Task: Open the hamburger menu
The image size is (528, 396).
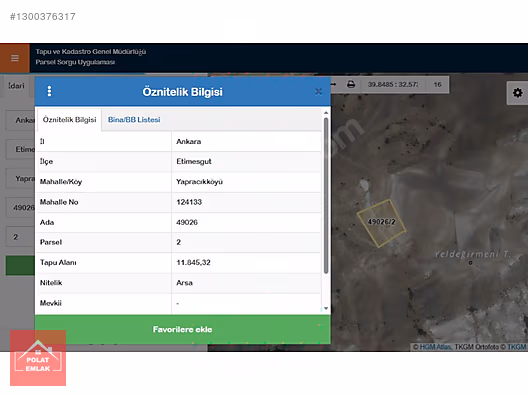Action: click(x=15, y=58)
